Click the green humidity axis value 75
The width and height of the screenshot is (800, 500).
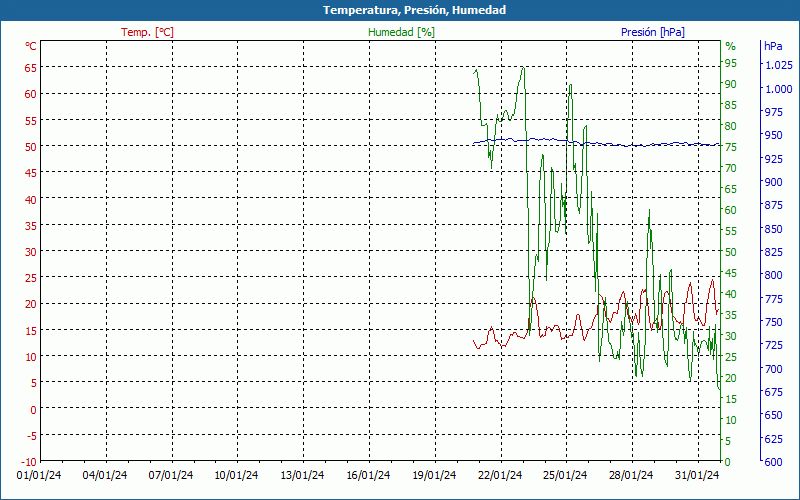tap(731, 147)
